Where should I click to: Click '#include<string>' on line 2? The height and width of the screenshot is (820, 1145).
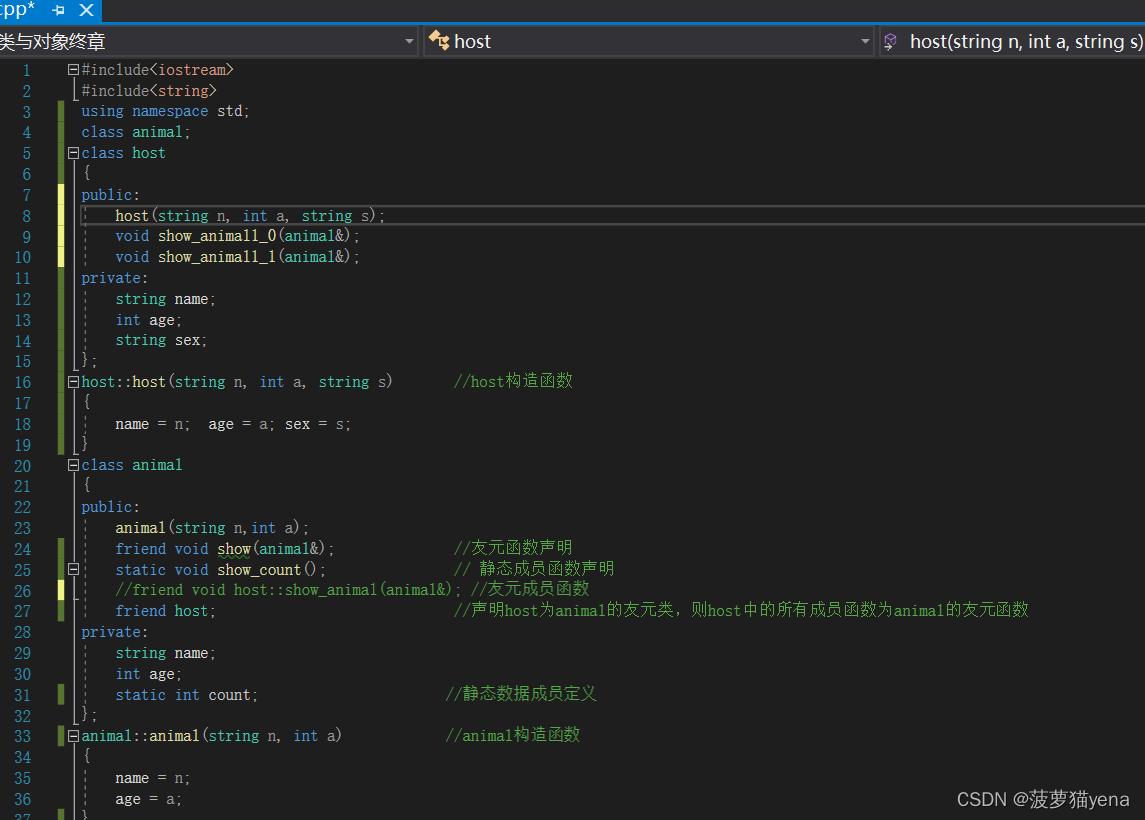click(149, 91)
